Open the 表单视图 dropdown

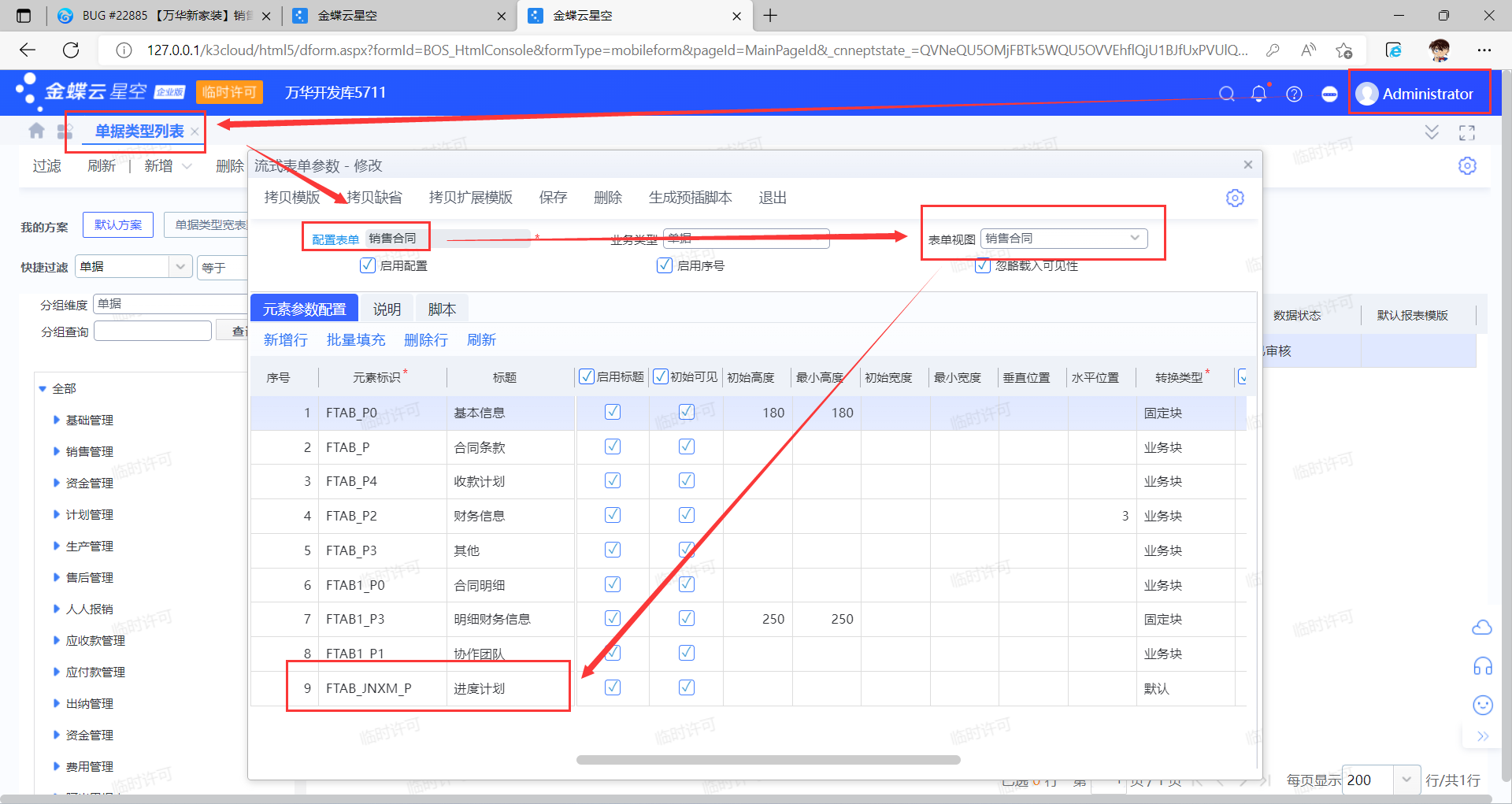(x=1135, y=238)
